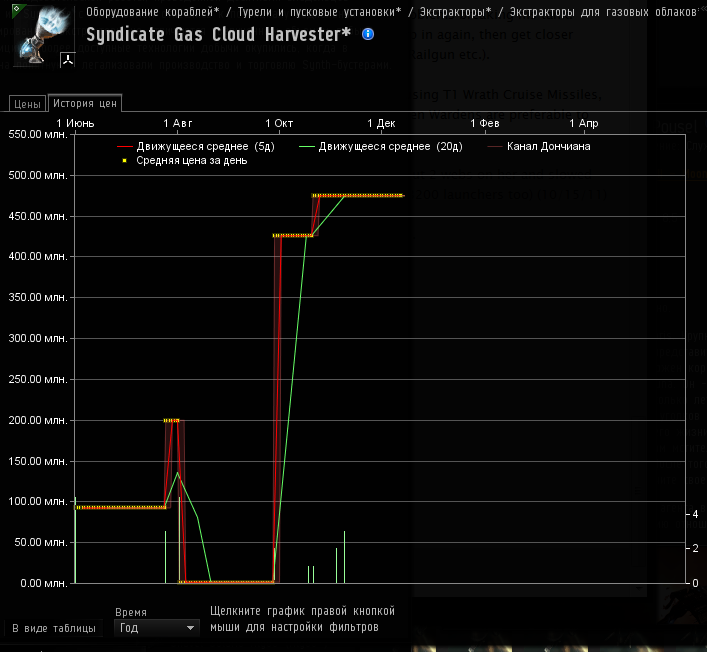Image resolution: width=707 pixels, height=652 pixels.
Task: Click the 200.00 млн. axis label
Action: (38, 420)
